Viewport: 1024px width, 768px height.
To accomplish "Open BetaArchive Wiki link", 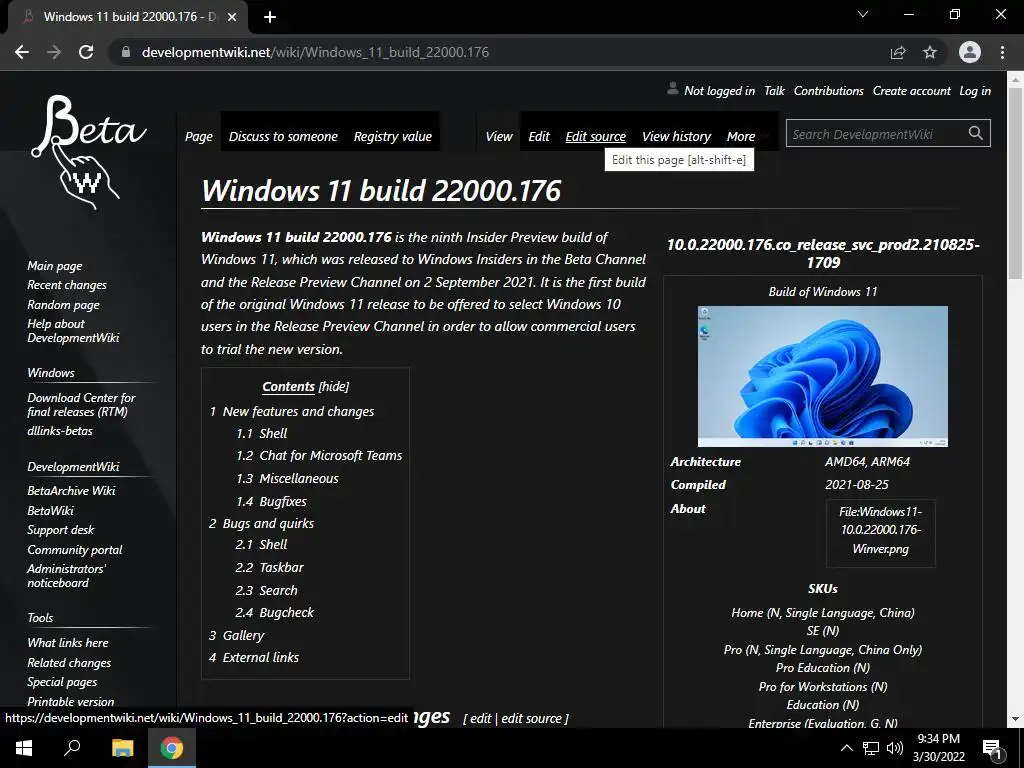I will [x=71, y=490].
